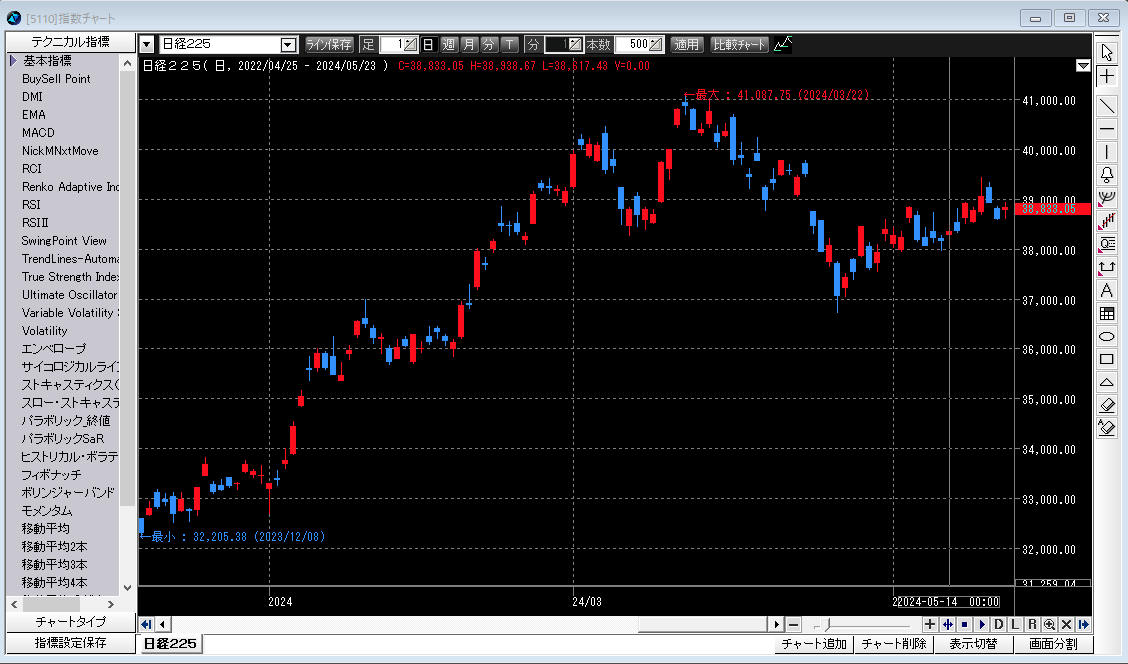The height and width of the screenshot is (664, 1128).
Task: Open the 本数 500 spinner dropdown
Action: point(656,45)
